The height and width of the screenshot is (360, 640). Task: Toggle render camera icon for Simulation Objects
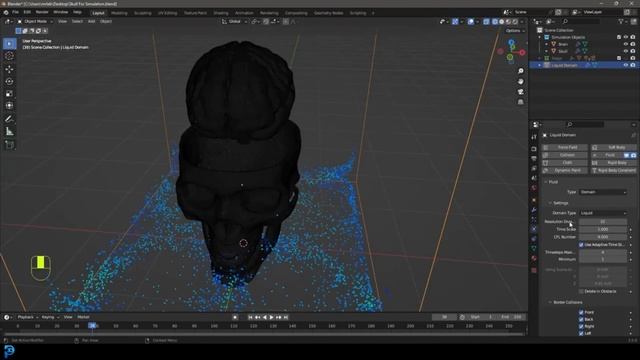click(x=633, y=37)
